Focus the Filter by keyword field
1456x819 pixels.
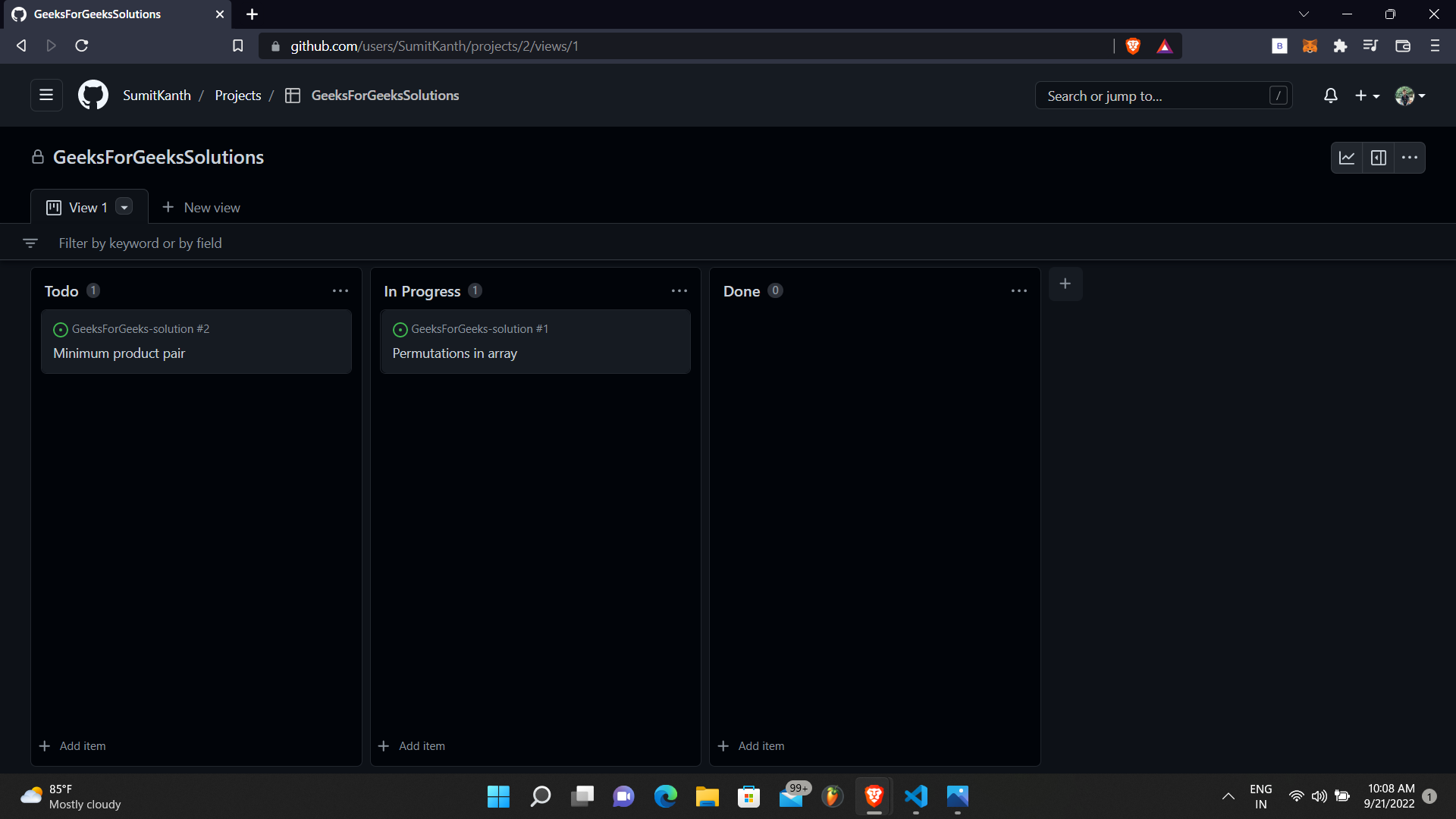pyautogui.click(x=140, y=243)
